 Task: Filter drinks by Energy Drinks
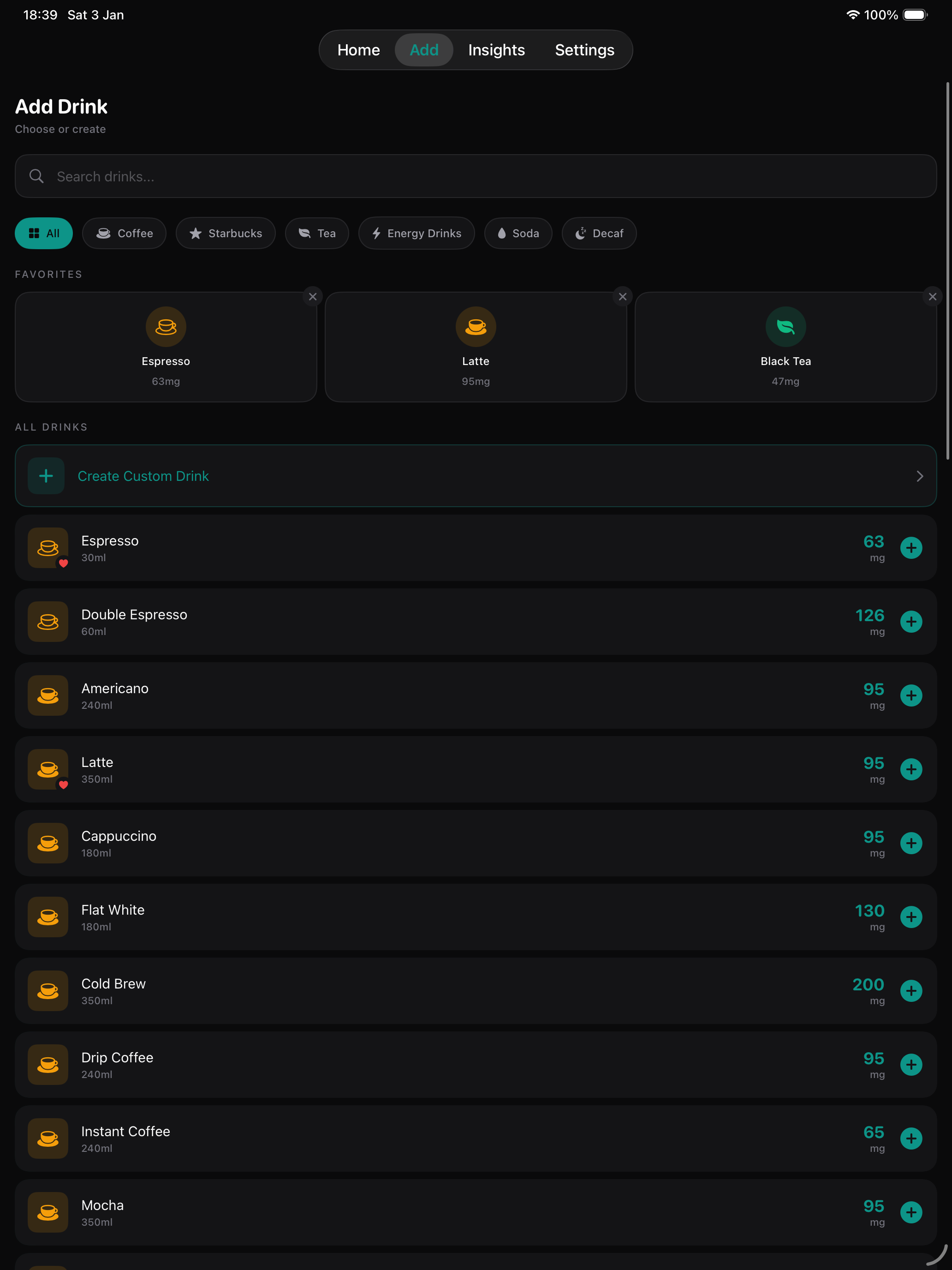[416, 233]
